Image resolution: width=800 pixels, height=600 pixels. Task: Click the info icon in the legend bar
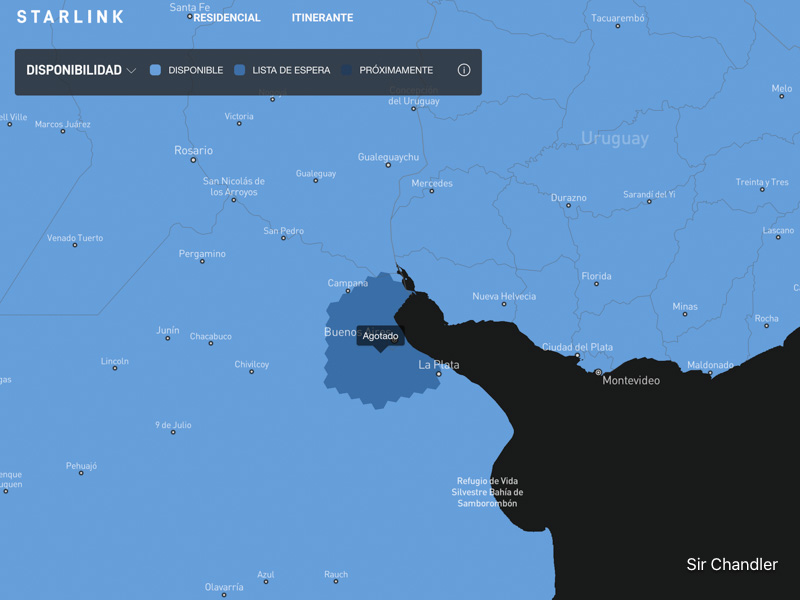pos(464,71)
